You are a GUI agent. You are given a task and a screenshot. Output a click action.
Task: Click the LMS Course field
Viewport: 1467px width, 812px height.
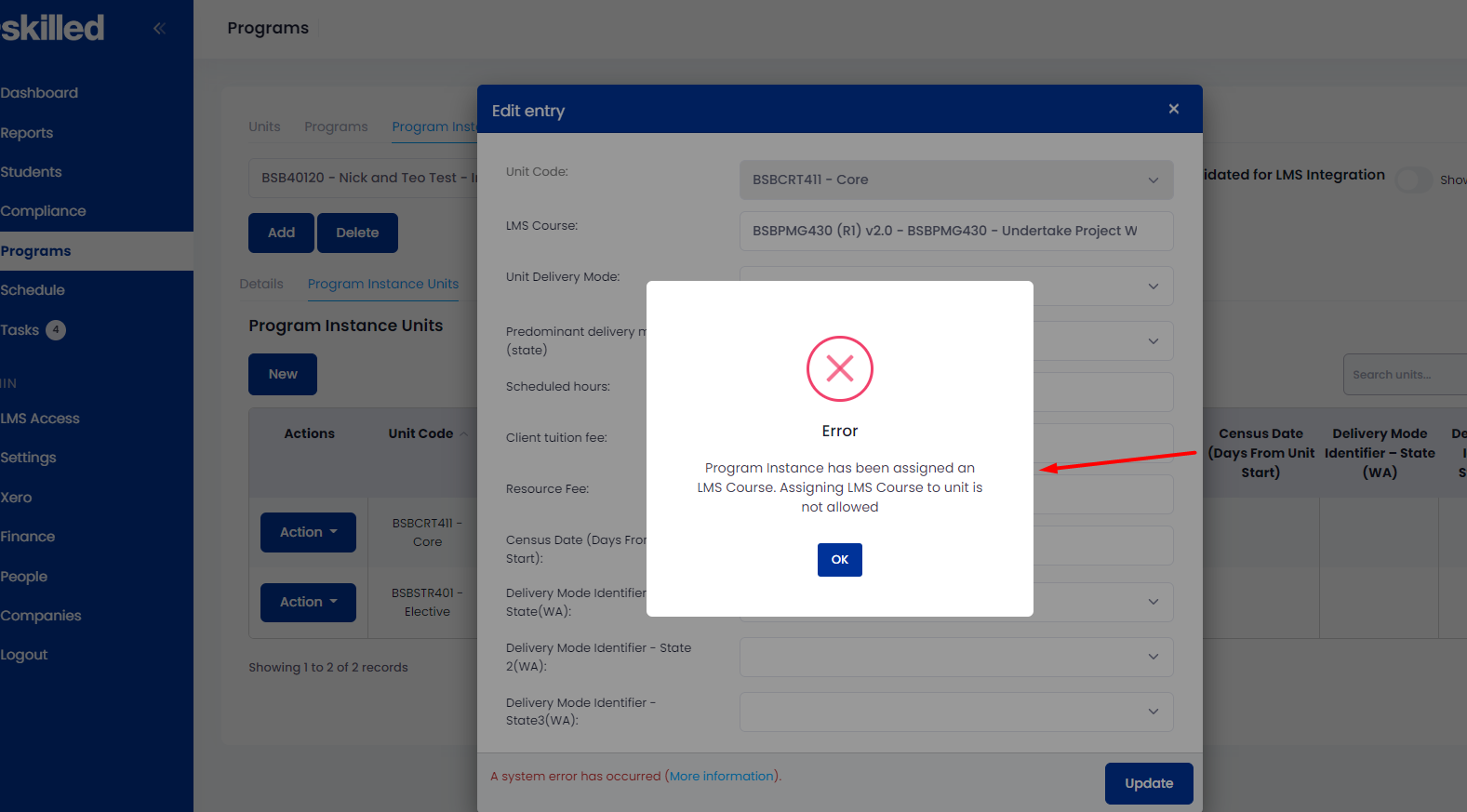956,231
